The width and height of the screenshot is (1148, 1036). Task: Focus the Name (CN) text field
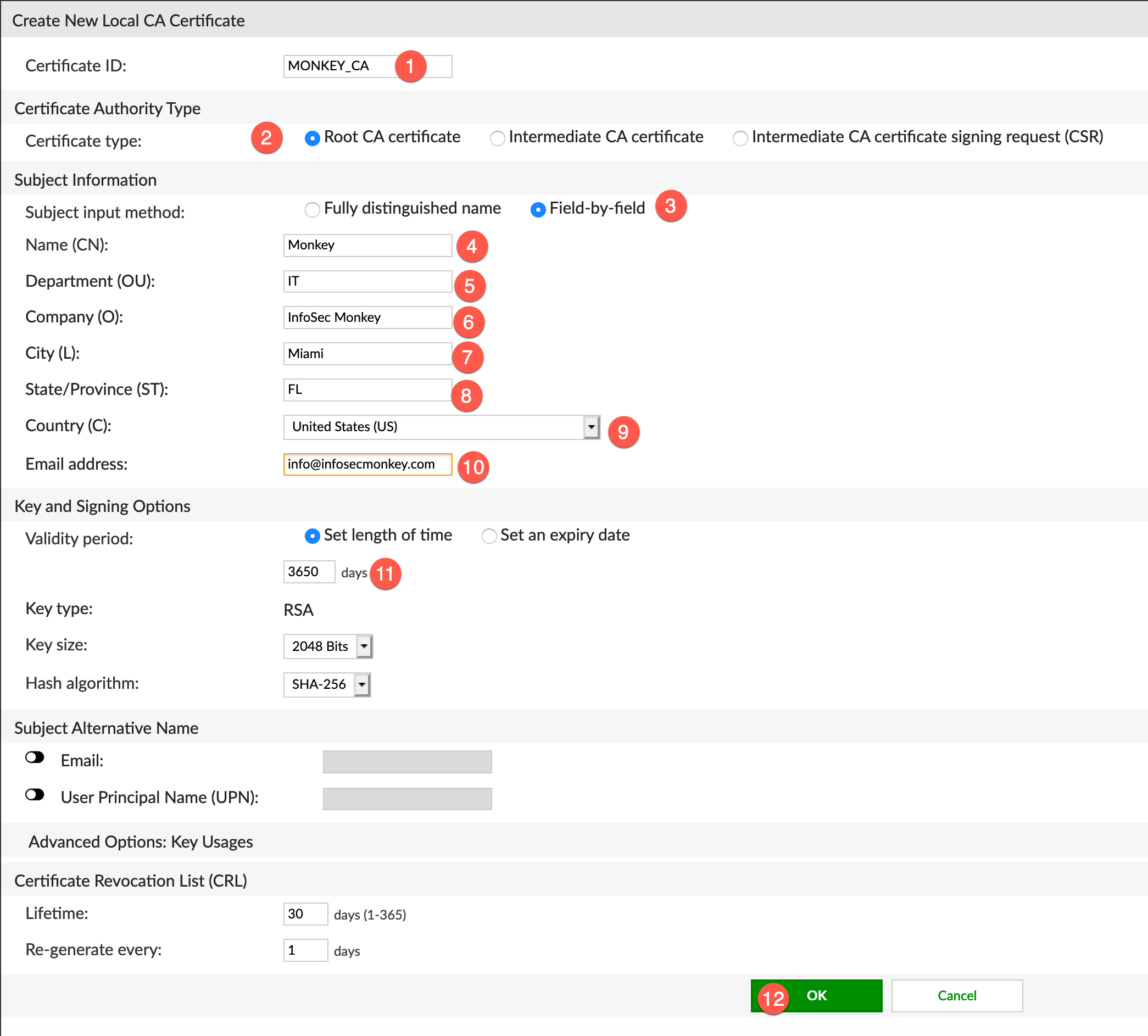click(367, 245)
